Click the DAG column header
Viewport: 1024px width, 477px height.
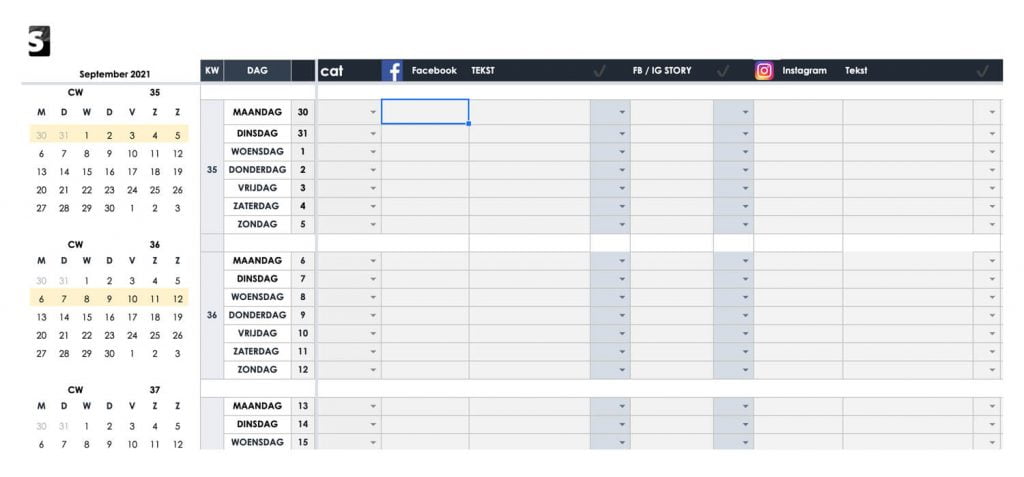click(257, 71)
